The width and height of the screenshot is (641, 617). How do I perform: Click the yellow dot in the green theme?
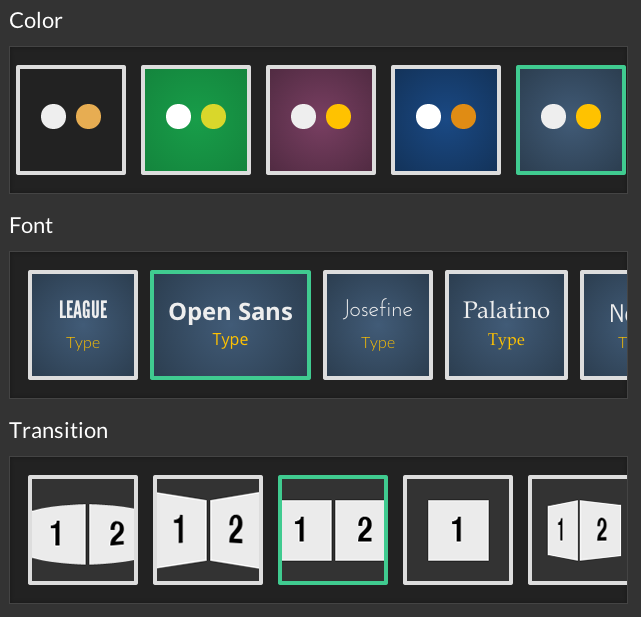pyautogui.click(x=213, y=117)
